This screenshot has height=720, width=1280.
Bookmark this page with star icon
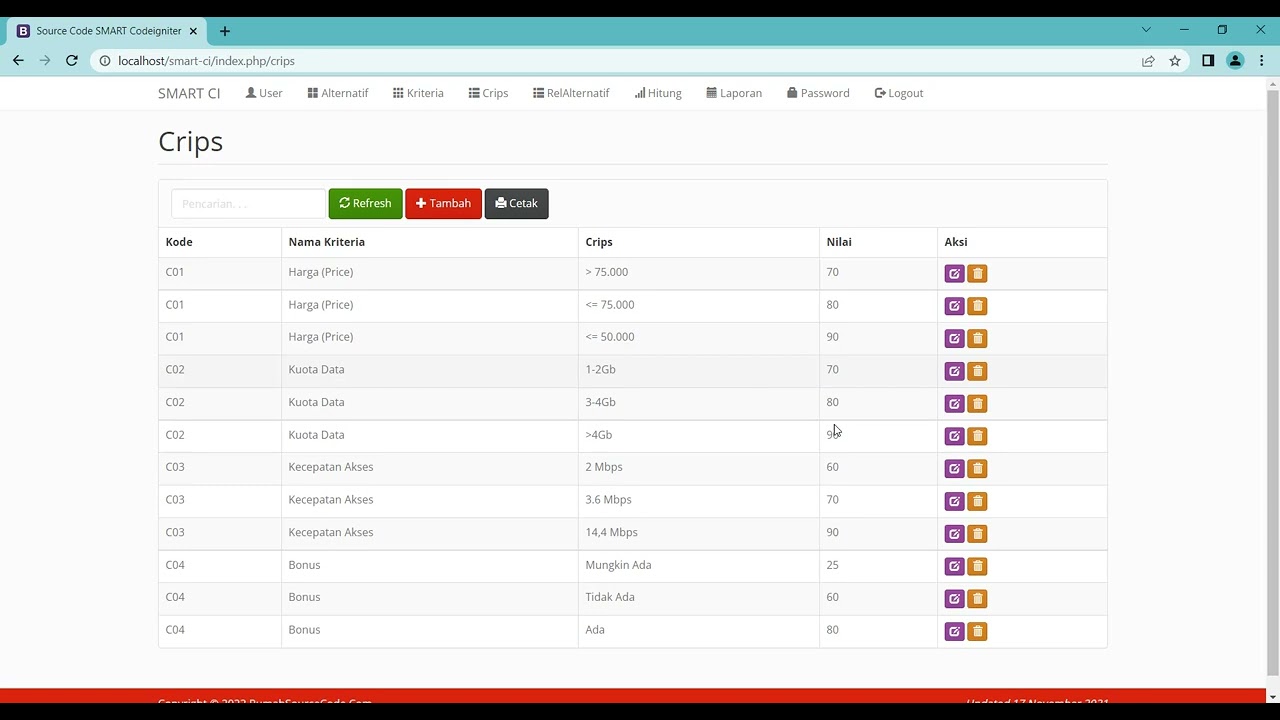[x=1175, y=61]
